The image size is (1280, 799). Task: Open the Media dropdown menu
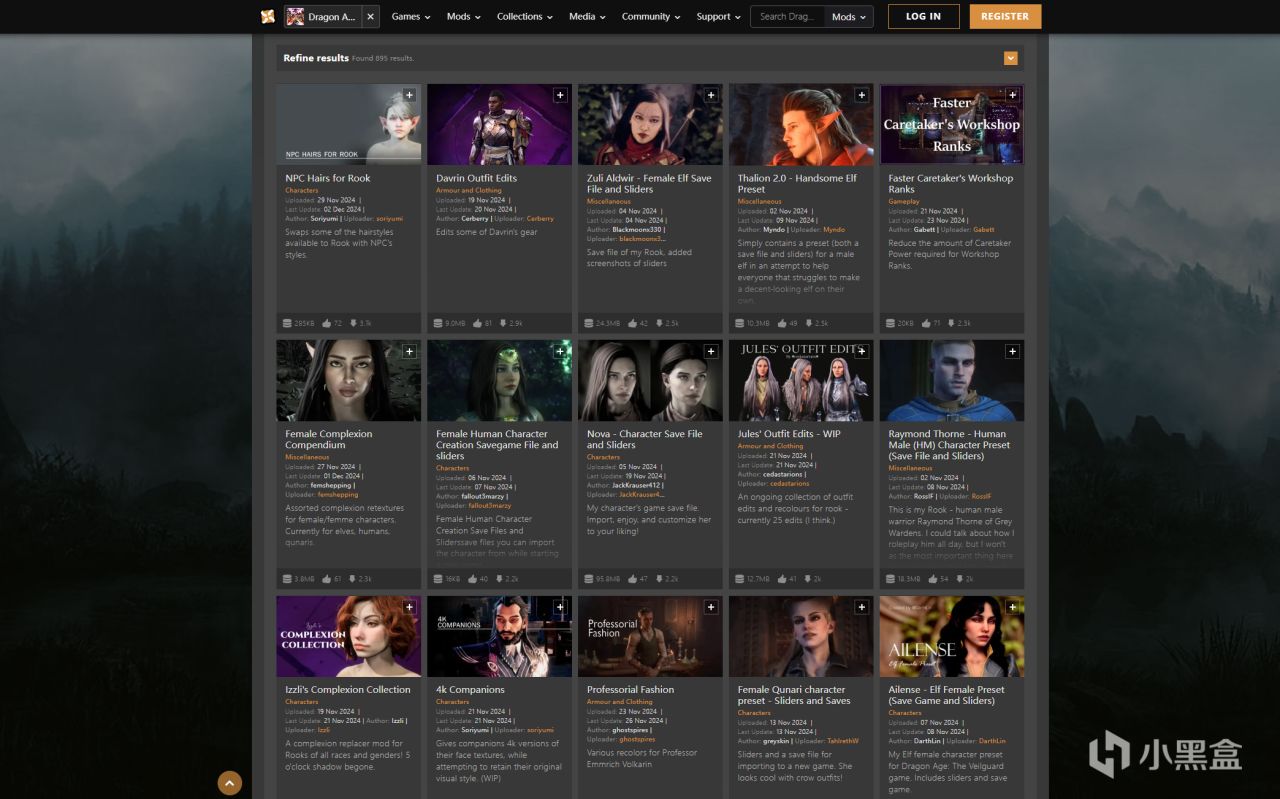pyautogui.click(x=587, y=17)
